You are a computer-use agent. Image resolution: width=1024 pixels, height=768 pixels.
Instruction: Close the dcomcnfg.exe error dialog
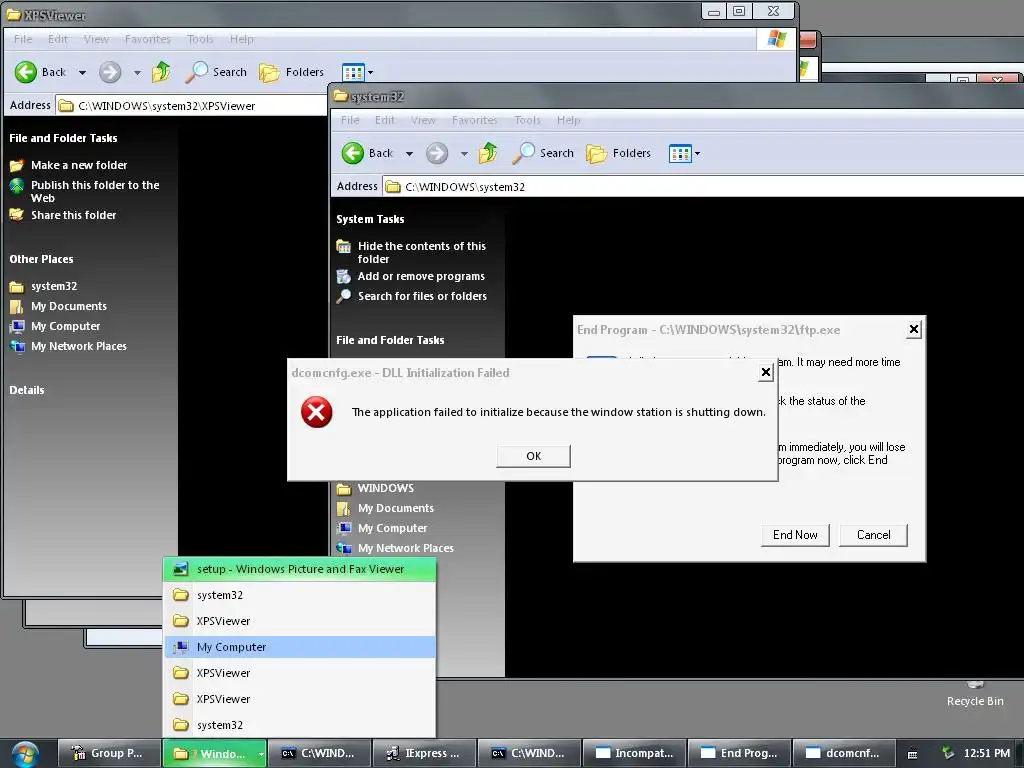pos(766,373)
